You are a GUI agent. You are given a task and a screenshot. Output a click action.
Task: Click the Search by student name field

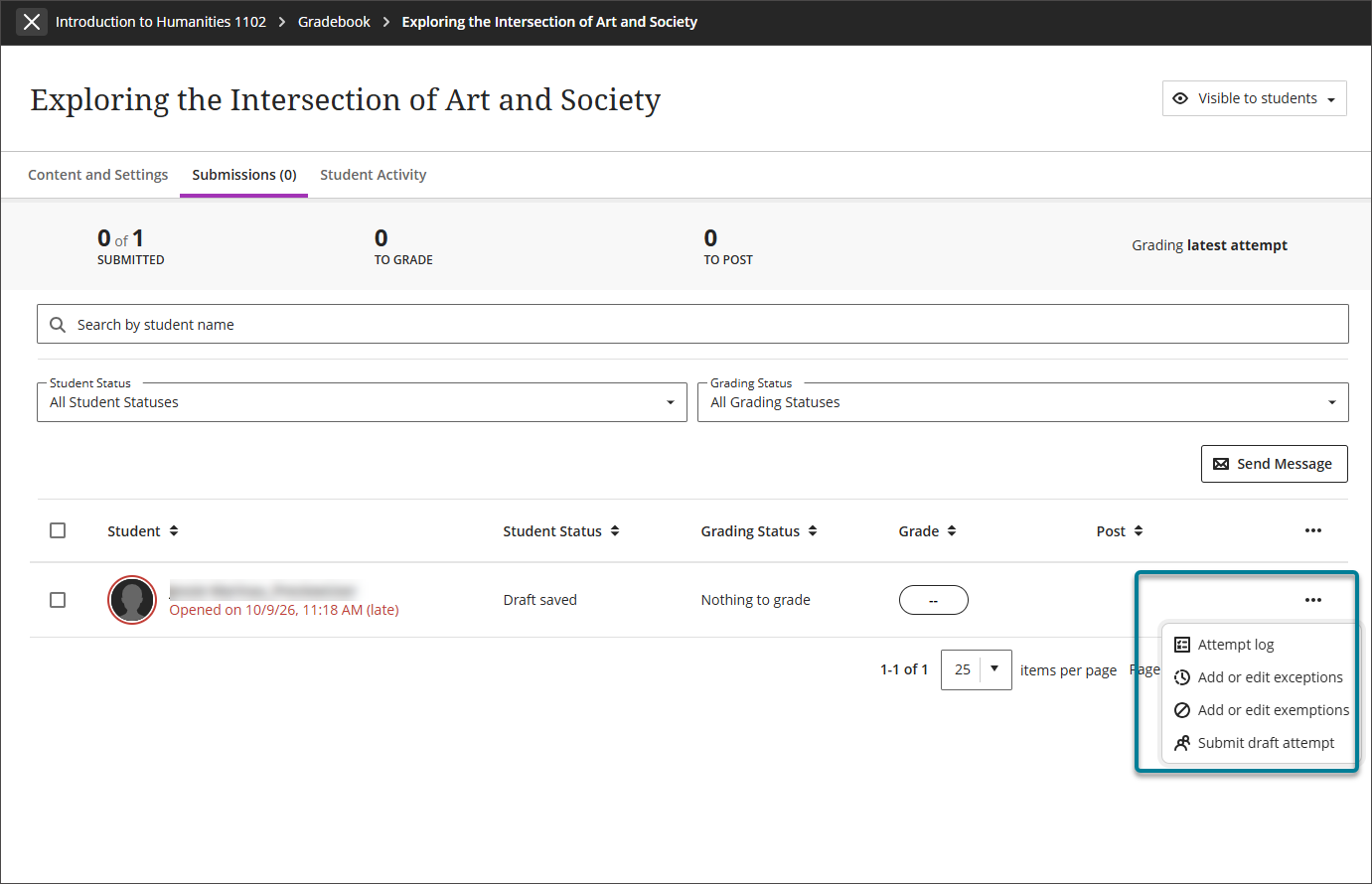[x=692, y=324]
